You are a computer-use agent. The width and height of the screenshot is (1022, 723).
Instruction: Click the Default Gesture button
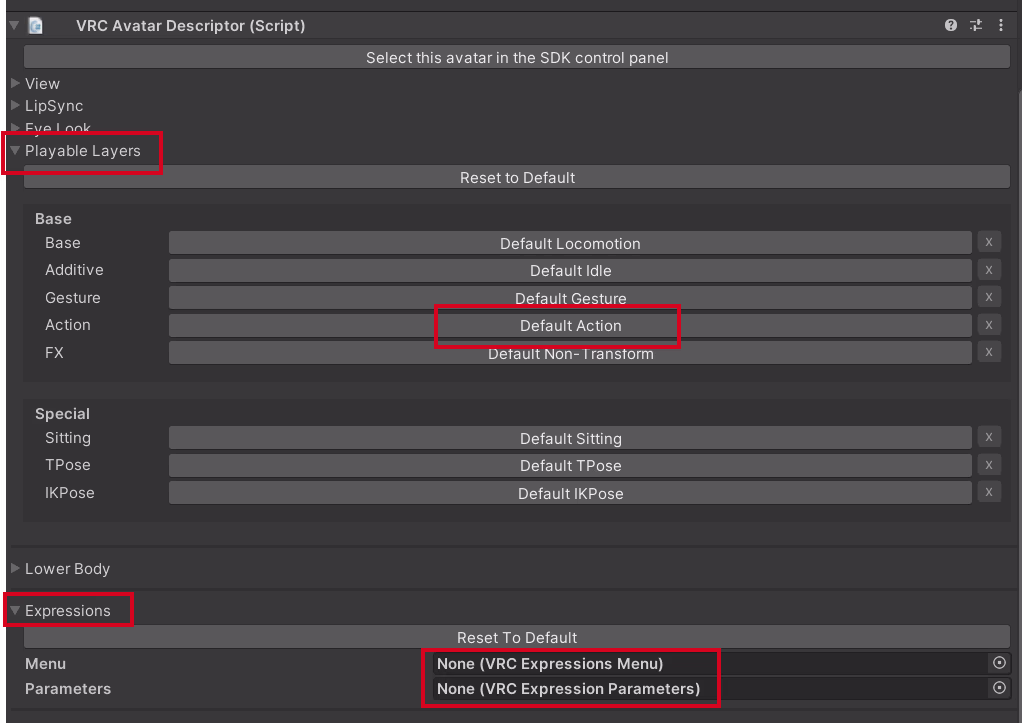570,298
